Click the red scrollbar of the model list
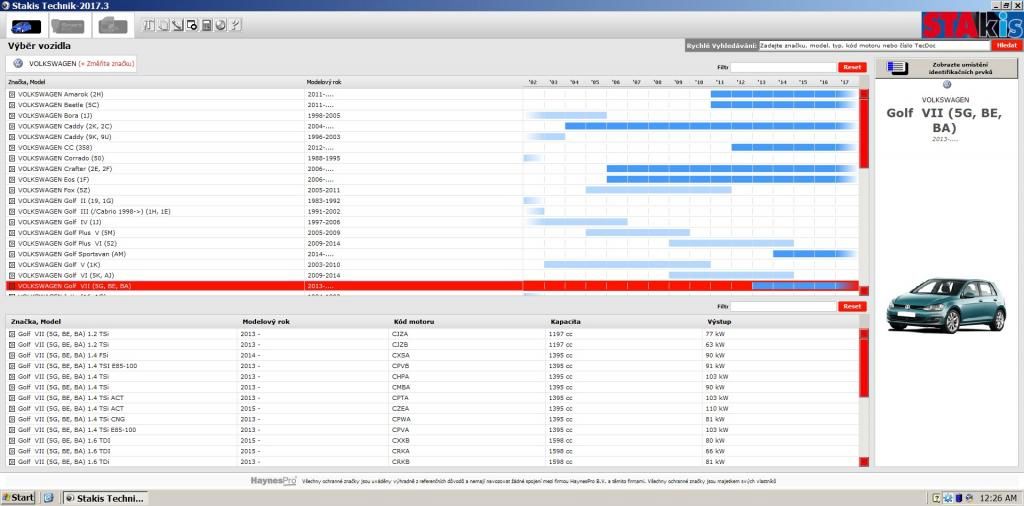Image resolution: width=1024 pixels, height=506 pixels. pos(865,190)
